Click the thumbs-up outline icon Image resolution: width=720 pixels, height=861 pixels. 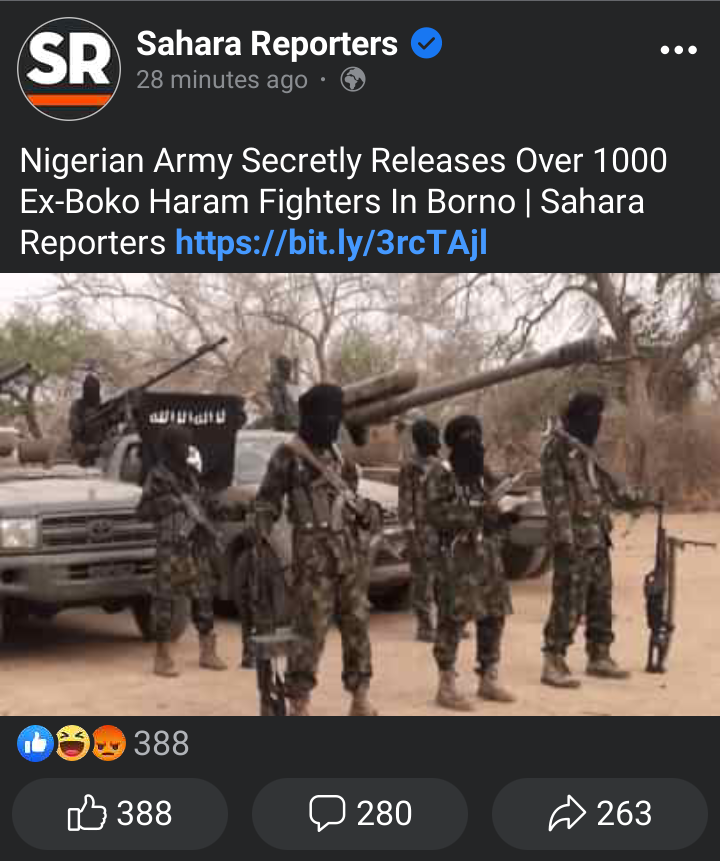pos(87,812)
